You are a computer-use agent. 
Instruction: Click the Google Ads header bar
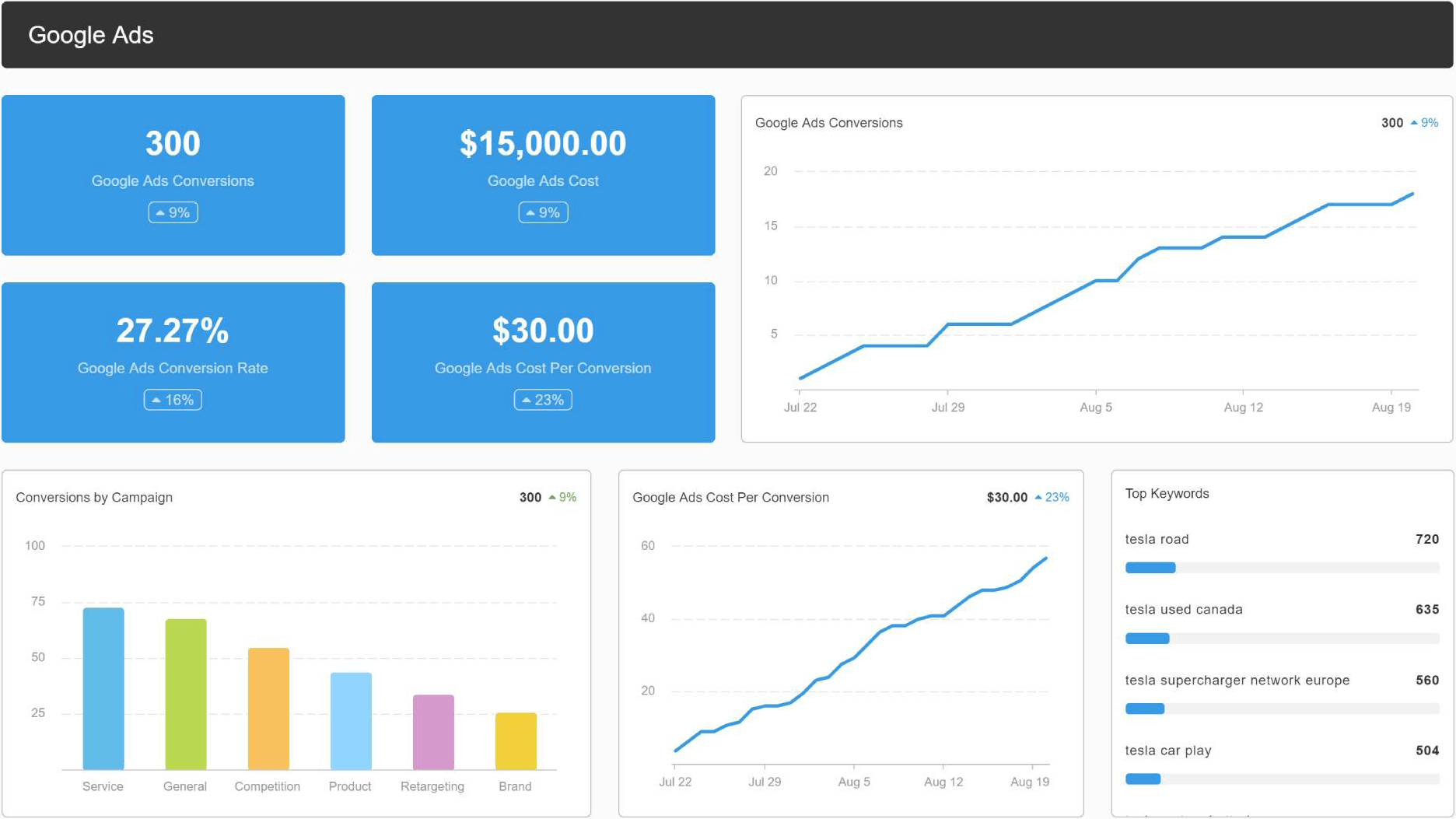click(91, 34)
